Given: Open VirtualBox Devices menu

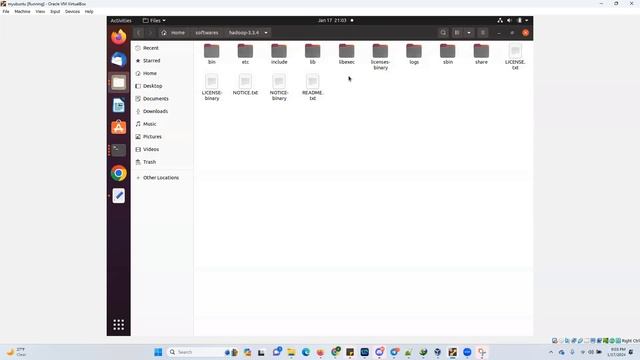Looking at the screenshot, I should (x=72, y=11).
